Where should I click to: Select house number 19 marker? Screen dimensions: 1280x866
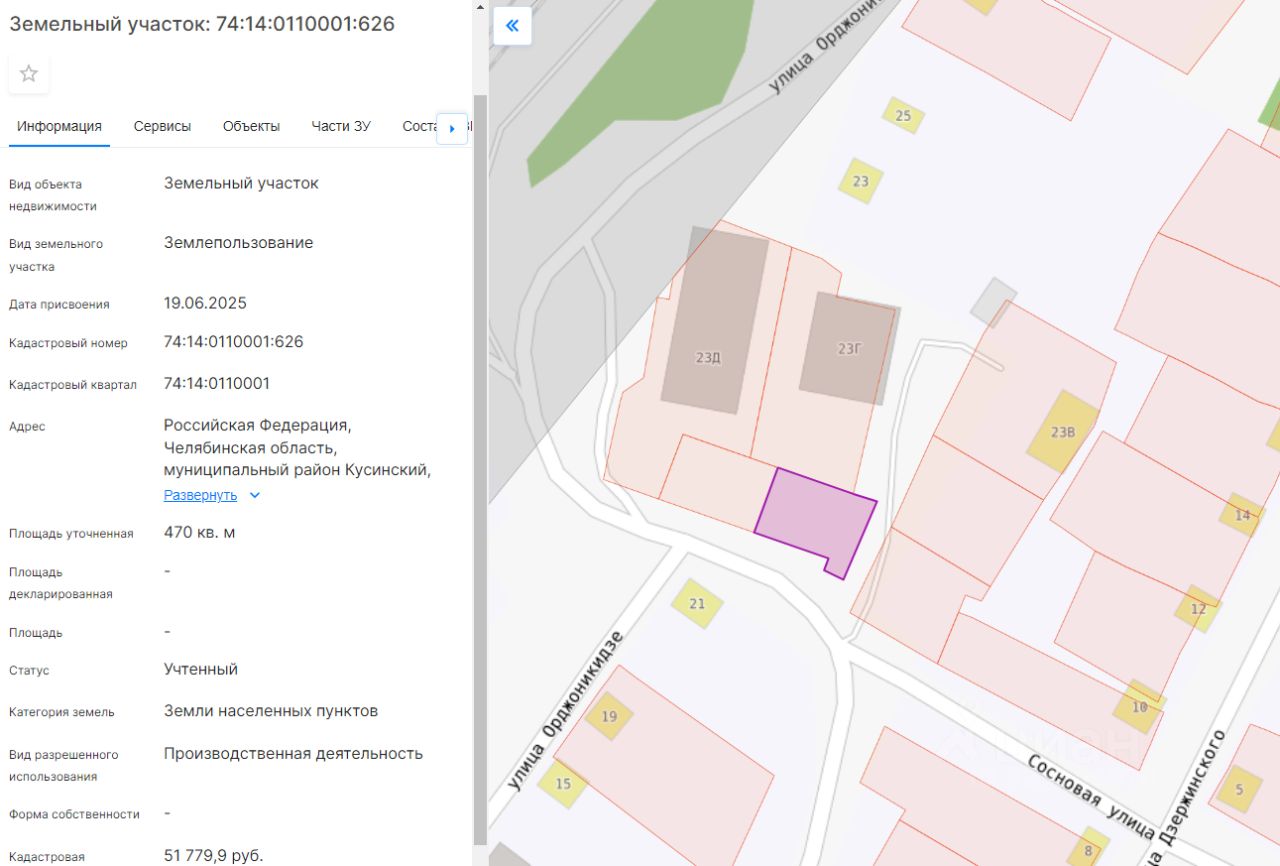pos(609,716)
